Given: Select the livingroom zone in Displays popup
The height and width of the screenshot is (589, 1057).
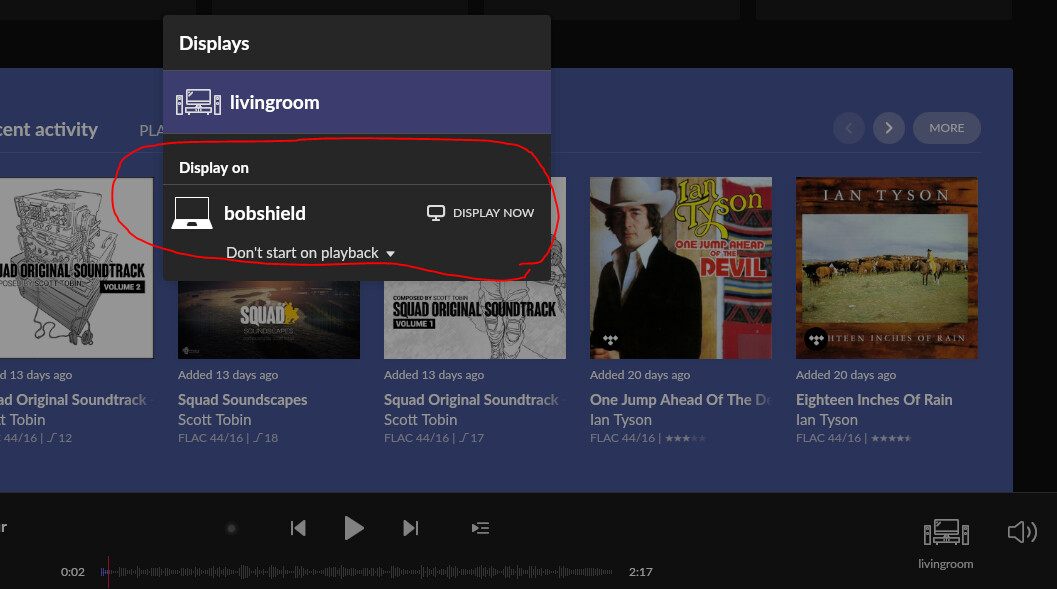Looking at the screenshot, I should tap(357, 102).
